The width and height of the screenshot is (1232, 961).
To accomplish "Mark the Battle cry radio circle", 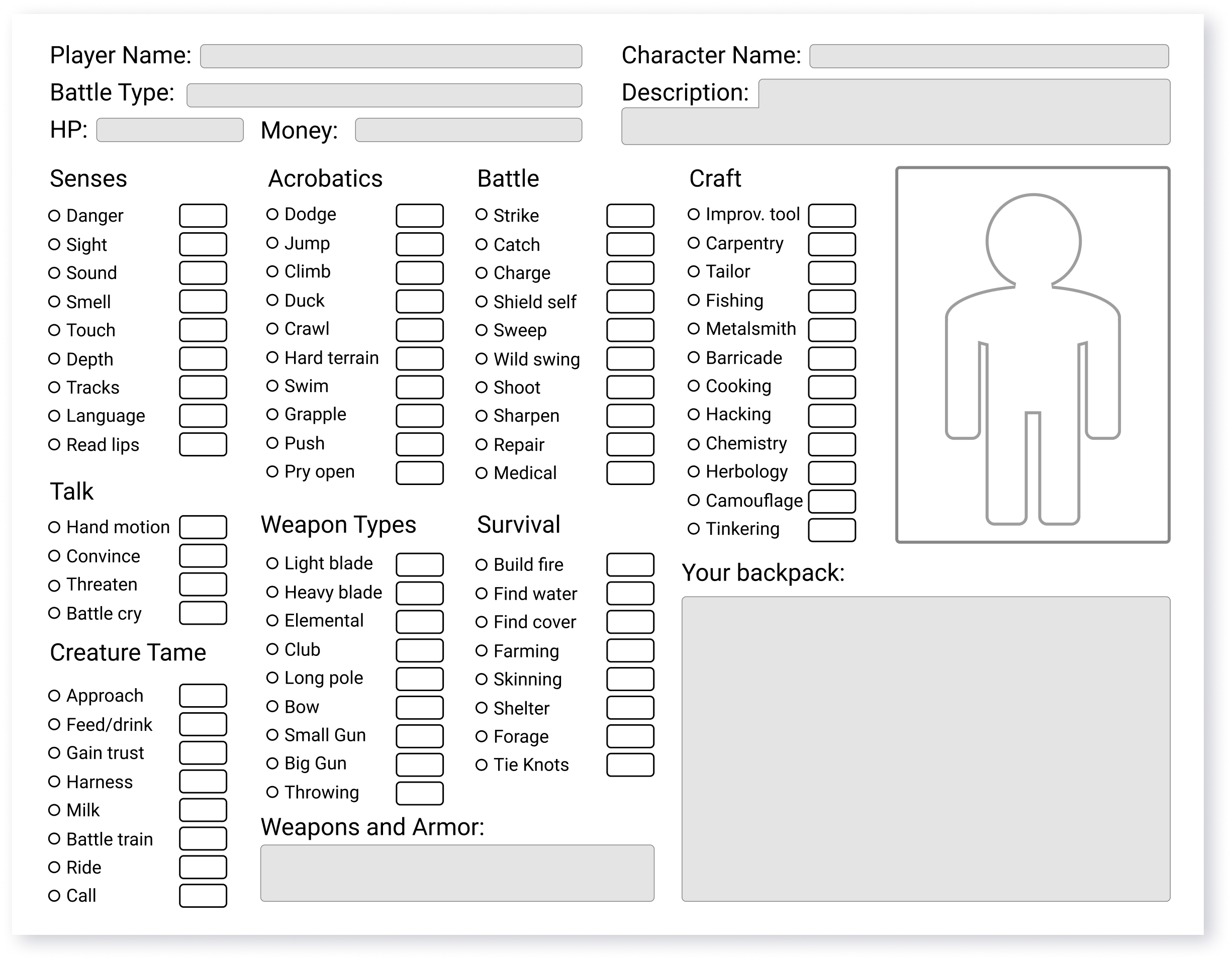I will pyautogui.click(x=54, y=613).
